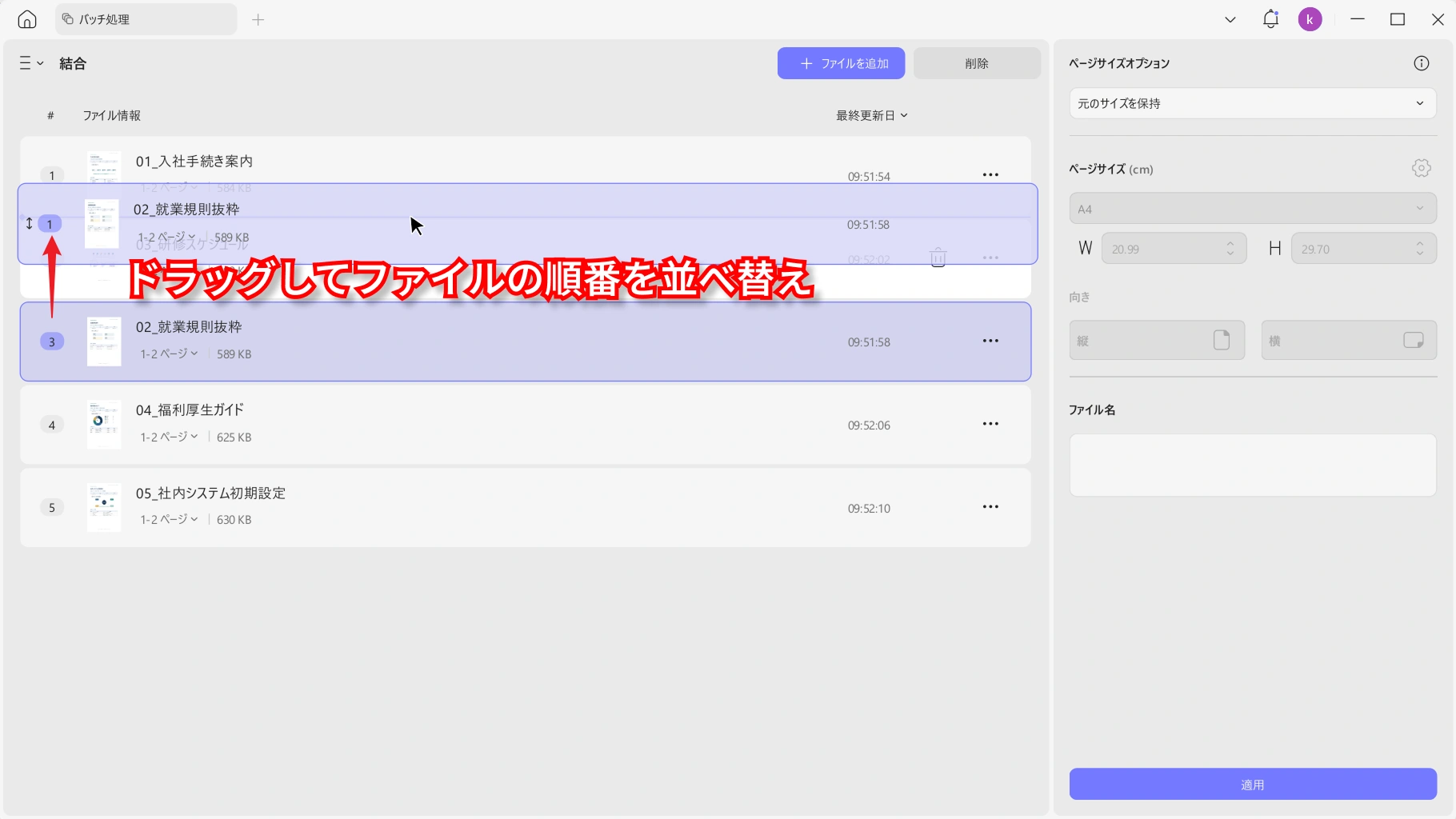1456x819 pixels.
Task: Expand page range of 02_就業規則抜粋 row 3
Action: click(169, 354)
